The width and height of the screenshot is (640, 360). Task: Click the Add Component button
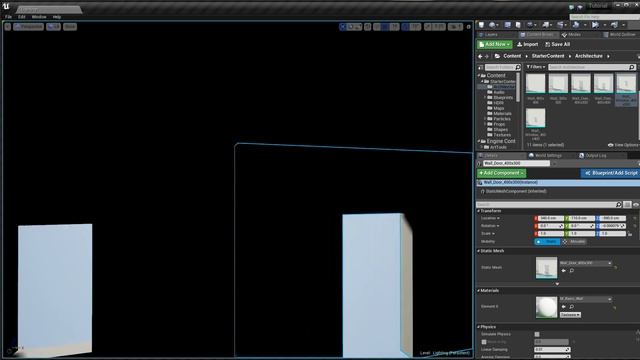(502, 173)
